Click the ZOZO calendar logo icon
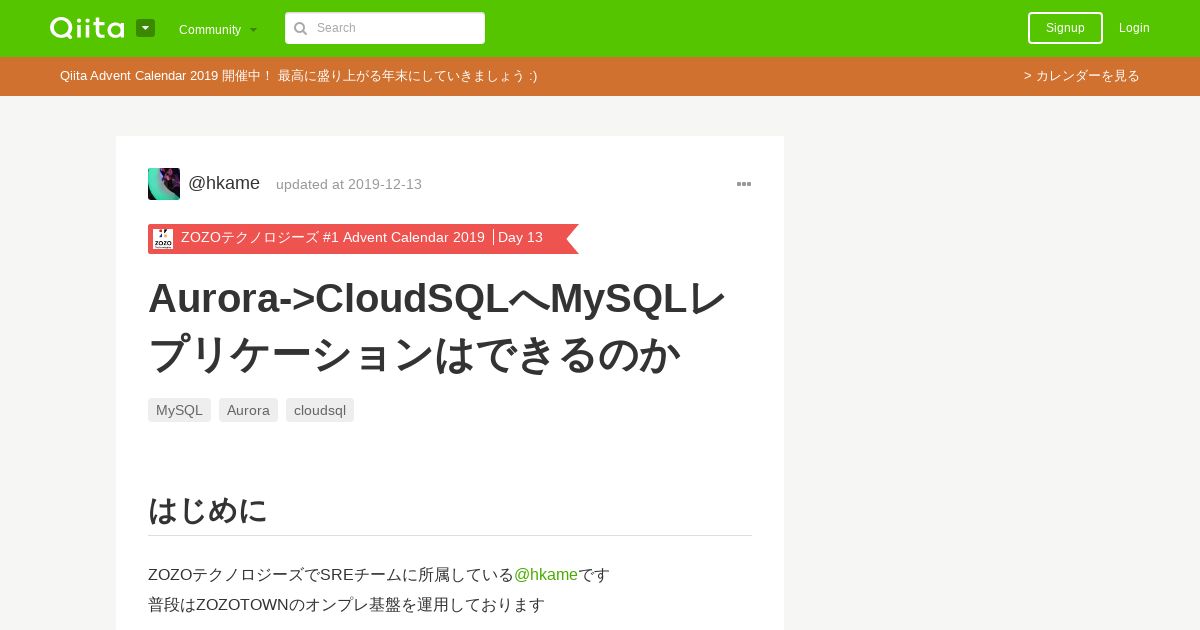 [x=163, y=238]
